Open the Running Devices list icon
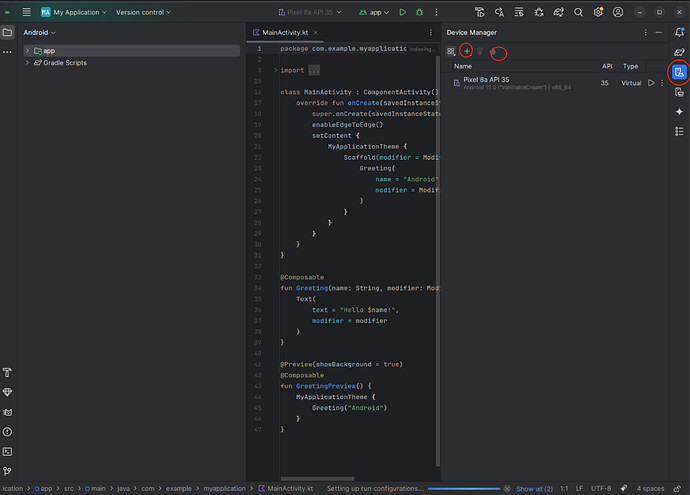The height and width of the screenshot is (495, 690). click(519, 12)
